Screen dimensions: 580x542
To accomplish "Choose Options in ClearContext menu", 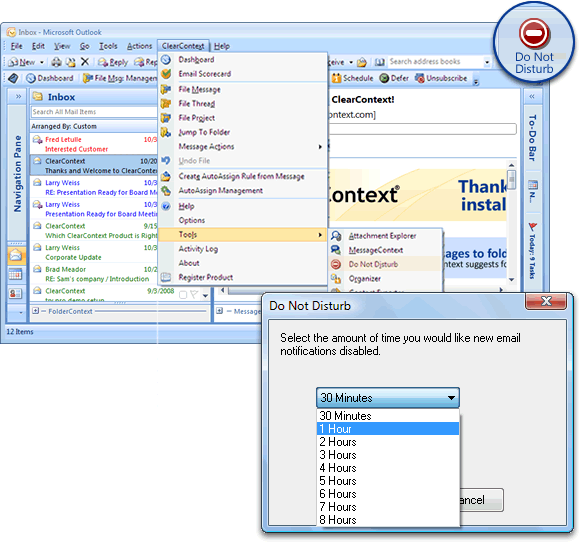I will [x=243, y=220].
